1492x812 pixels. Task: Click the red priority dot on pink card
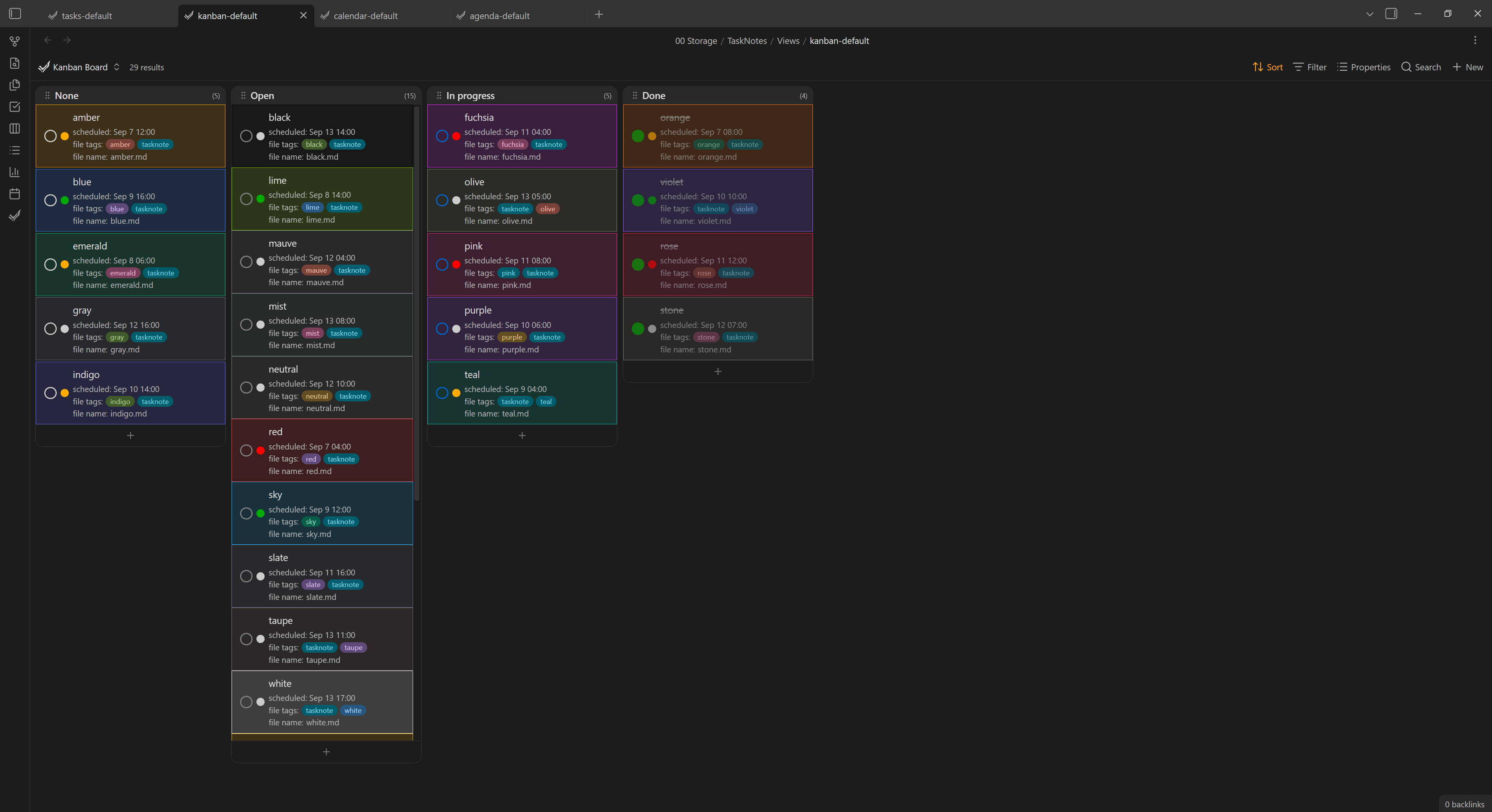[x=457, y=265]
